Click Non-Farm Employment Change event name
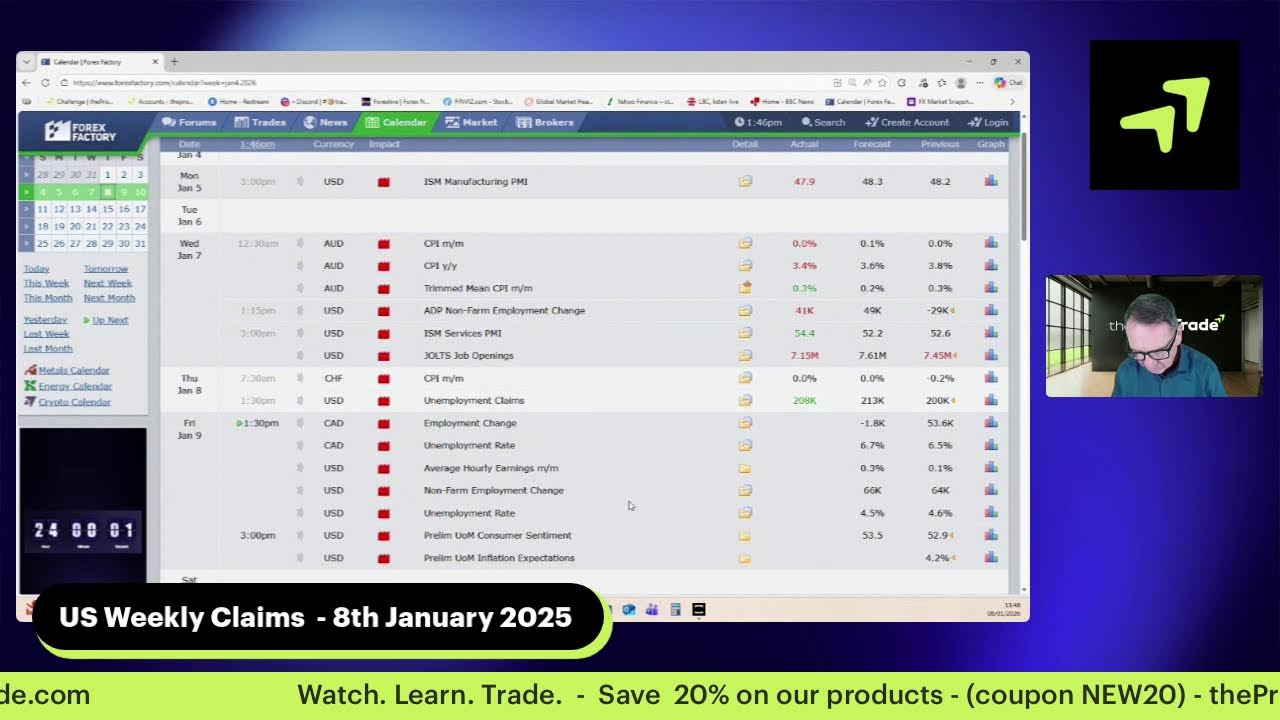 (494, 491)
